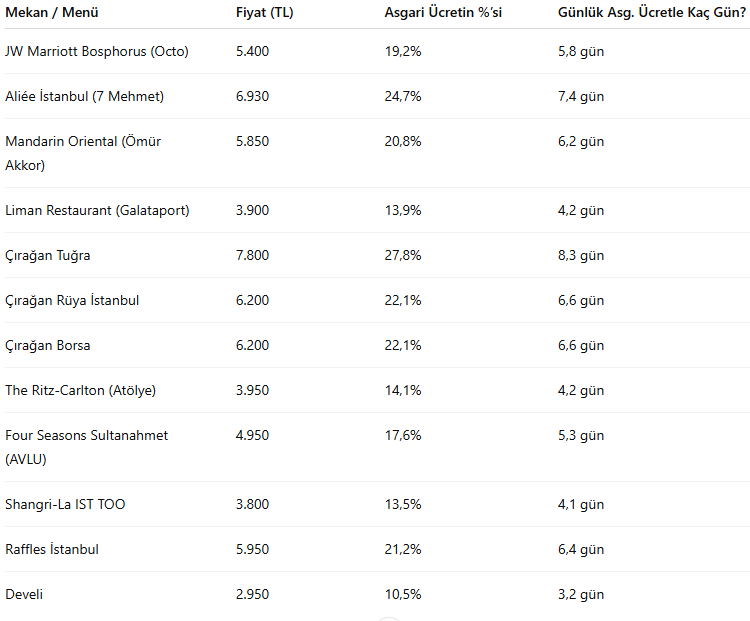Viewport: 750px width, 621px height.
Task: Select the Shangri-La IST TOO entry
Action: pos(66,504)
